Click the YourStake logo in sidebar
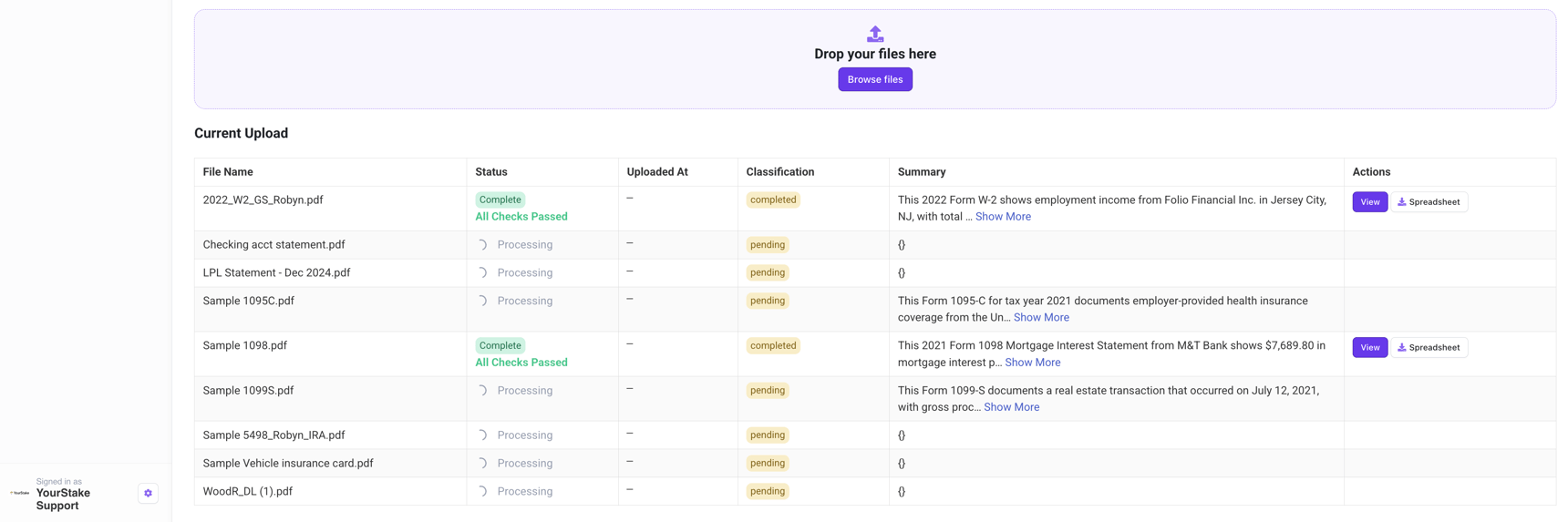1568x522 pixels. point(20,493)
